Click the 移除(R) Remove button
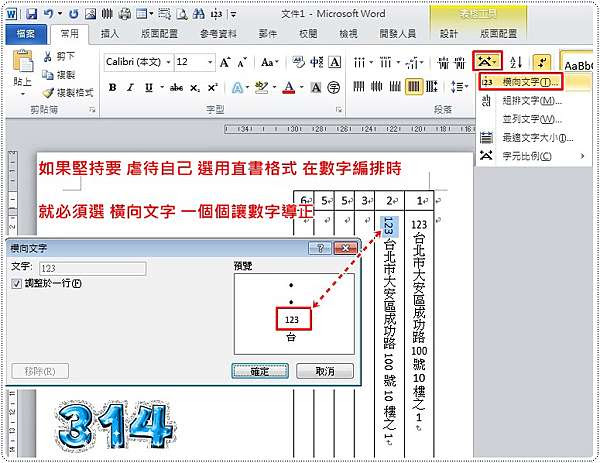Viewport: 600px width, 463px height. 40,371
